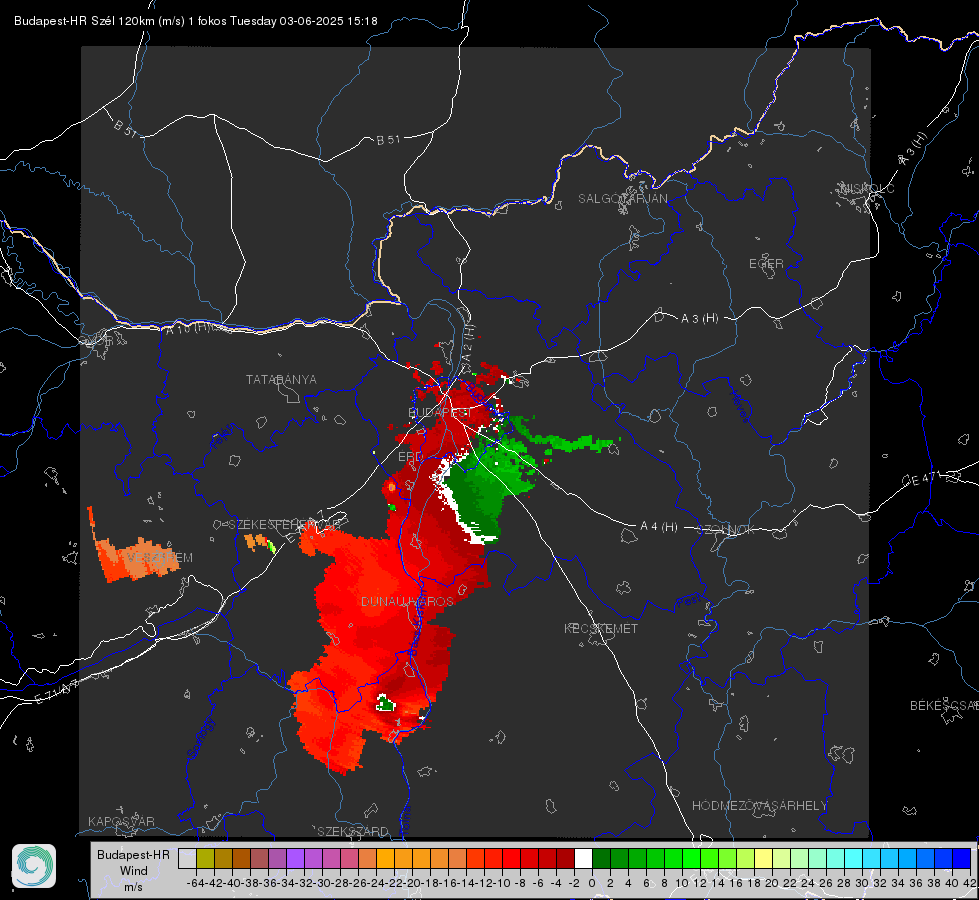Click the Heves county label
The width and height of the screenshot is (979, 900).
coord(739,406)
